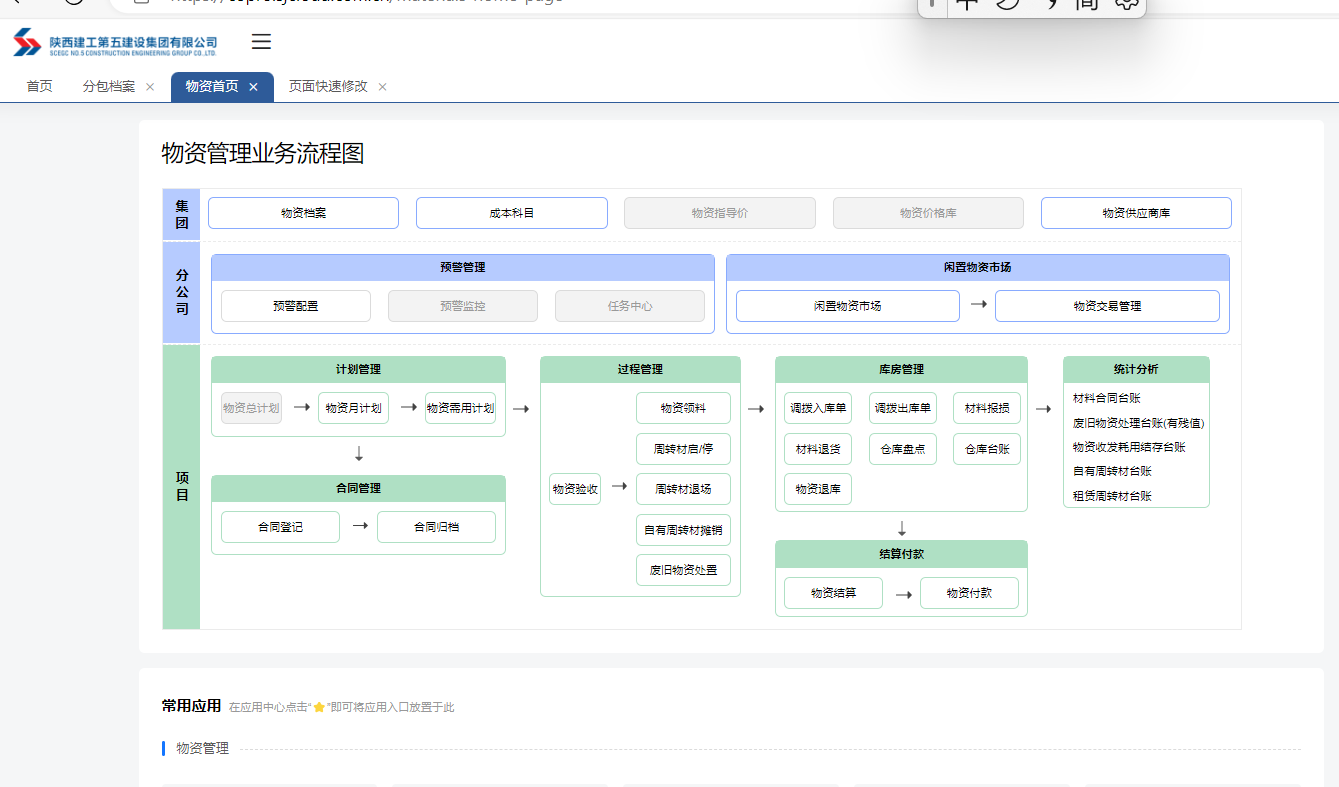Switch to the 分包档案 tab
Image resolution: width=1339 pixels, height=787 pixels.
pos(108,87)
